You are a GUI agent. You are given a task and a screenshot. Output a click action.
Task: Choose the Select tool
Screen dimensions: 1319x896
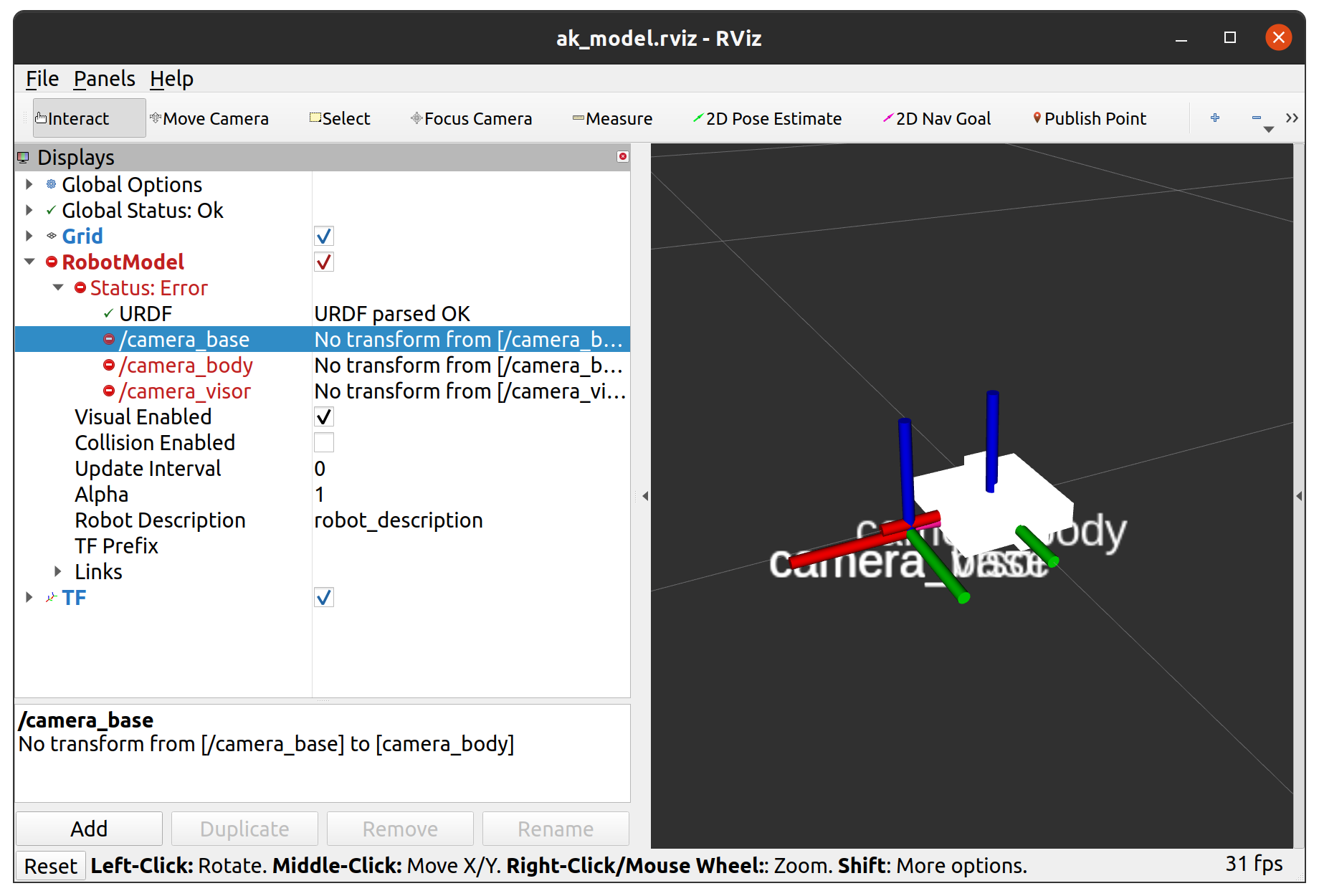pyautogui.click(x=340, y=118)
